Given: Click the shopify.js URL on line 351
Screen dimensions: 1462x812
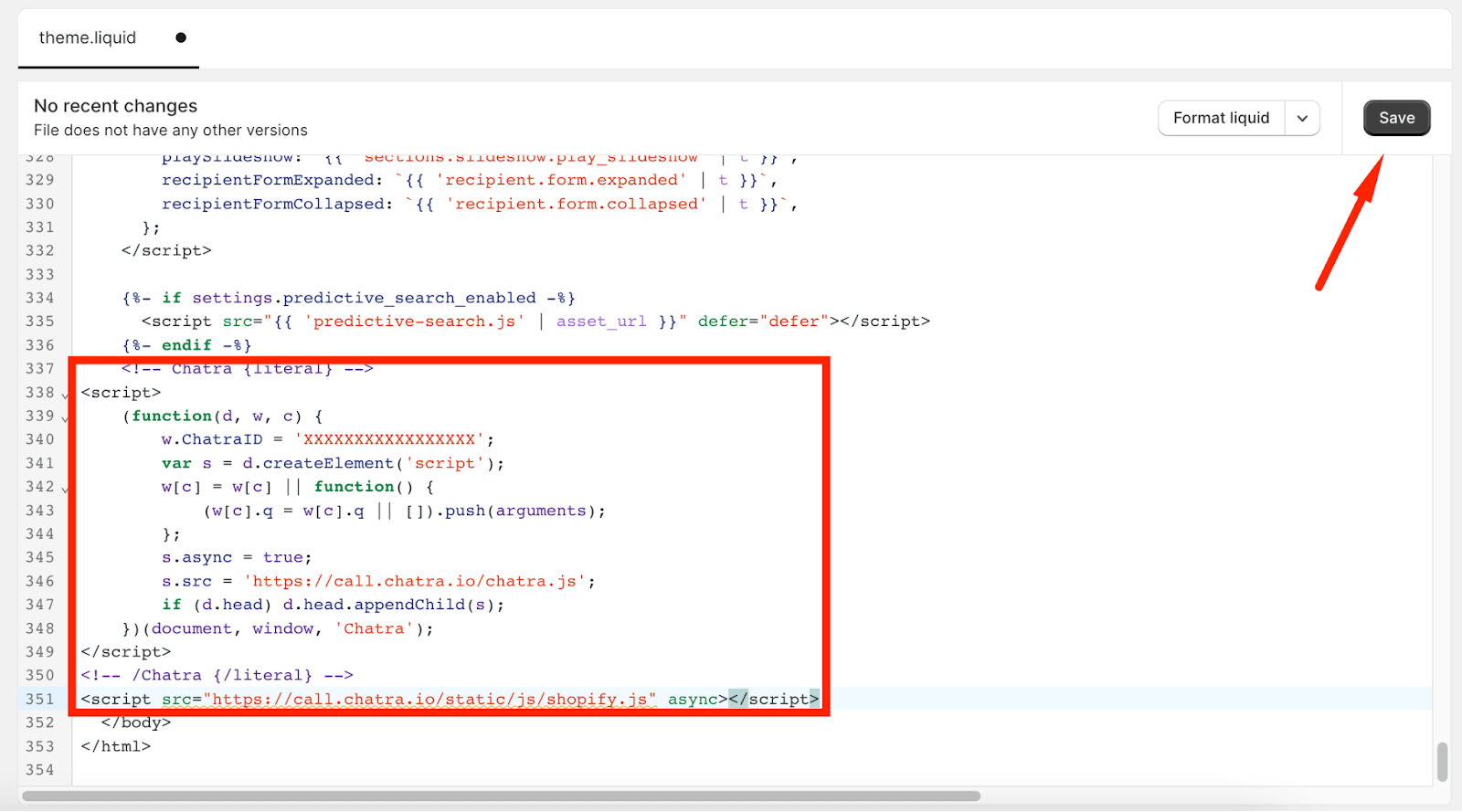Looking at the screenshot, I should [x=429, y=699].
